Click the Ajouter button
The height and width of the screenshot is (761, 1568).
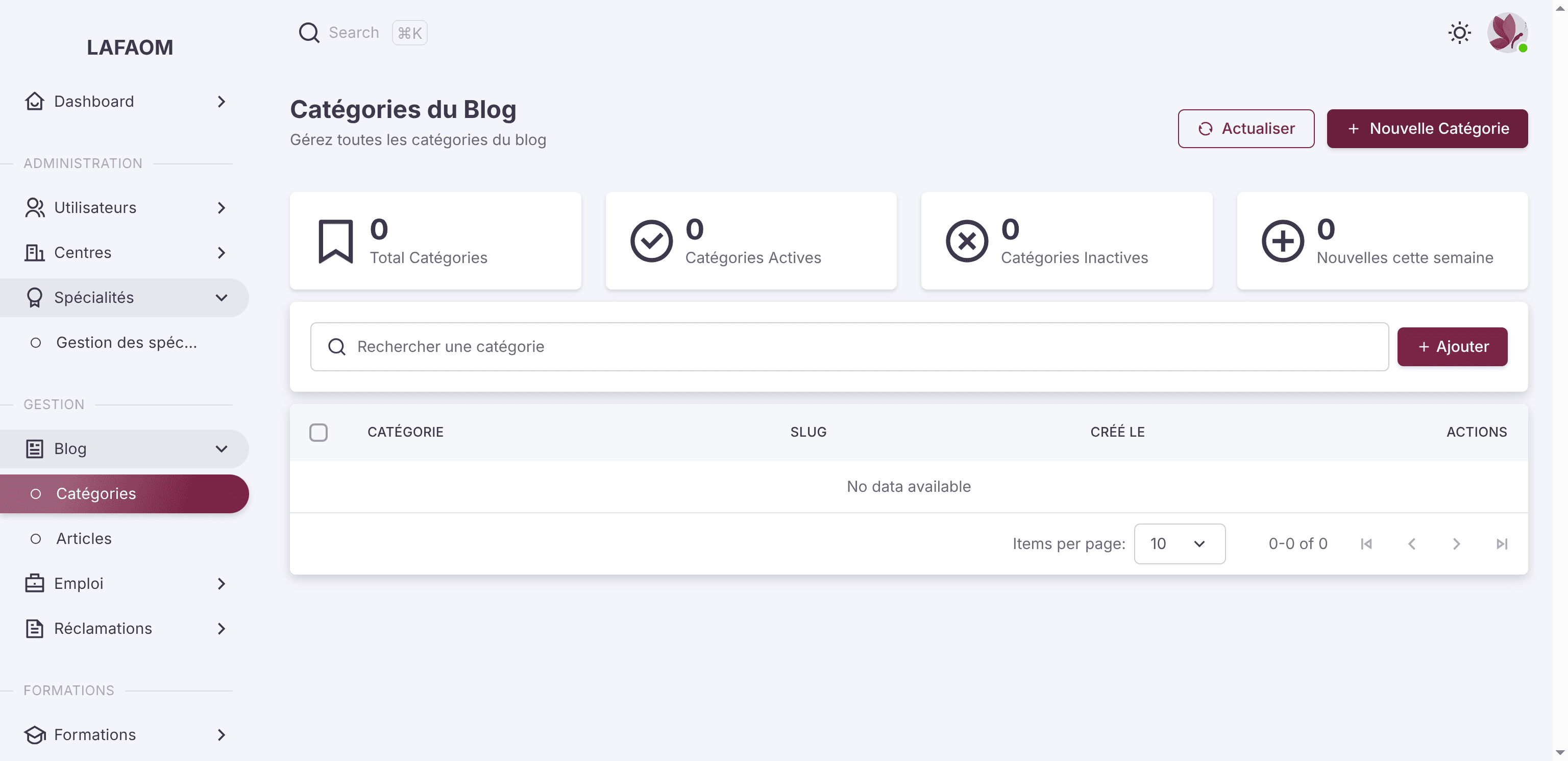click(x=1452, y=347)
